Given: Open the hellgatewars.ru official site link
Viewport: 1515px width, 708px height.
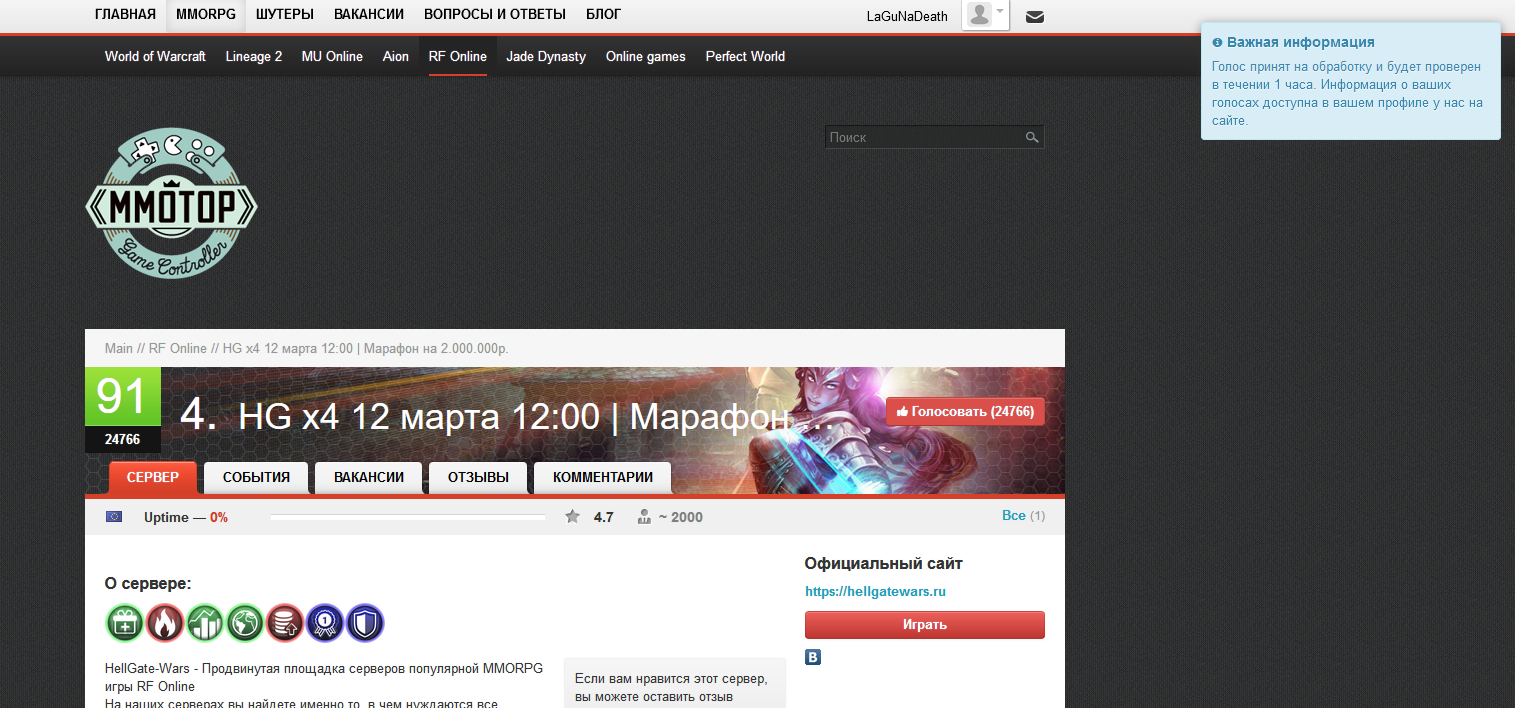Looking at the screenshot, I should [875, 591].
